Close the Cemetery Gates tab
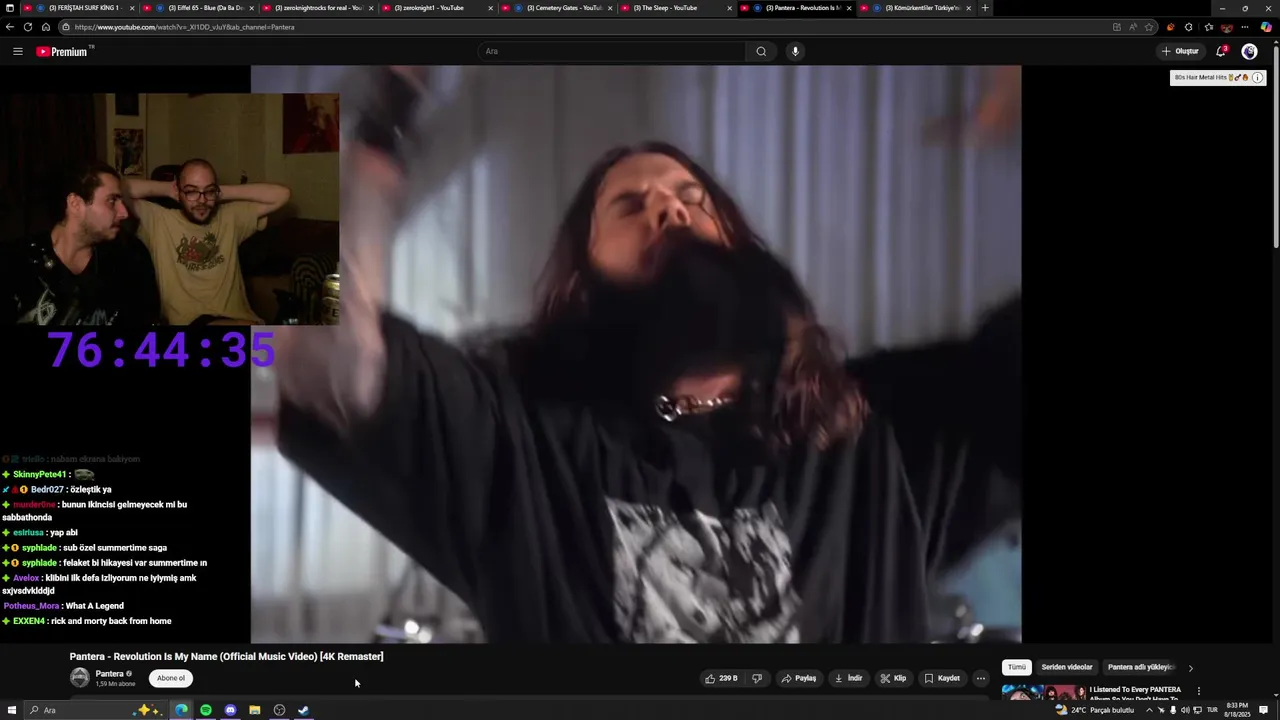1280x720 pixels. pos(609,8)
